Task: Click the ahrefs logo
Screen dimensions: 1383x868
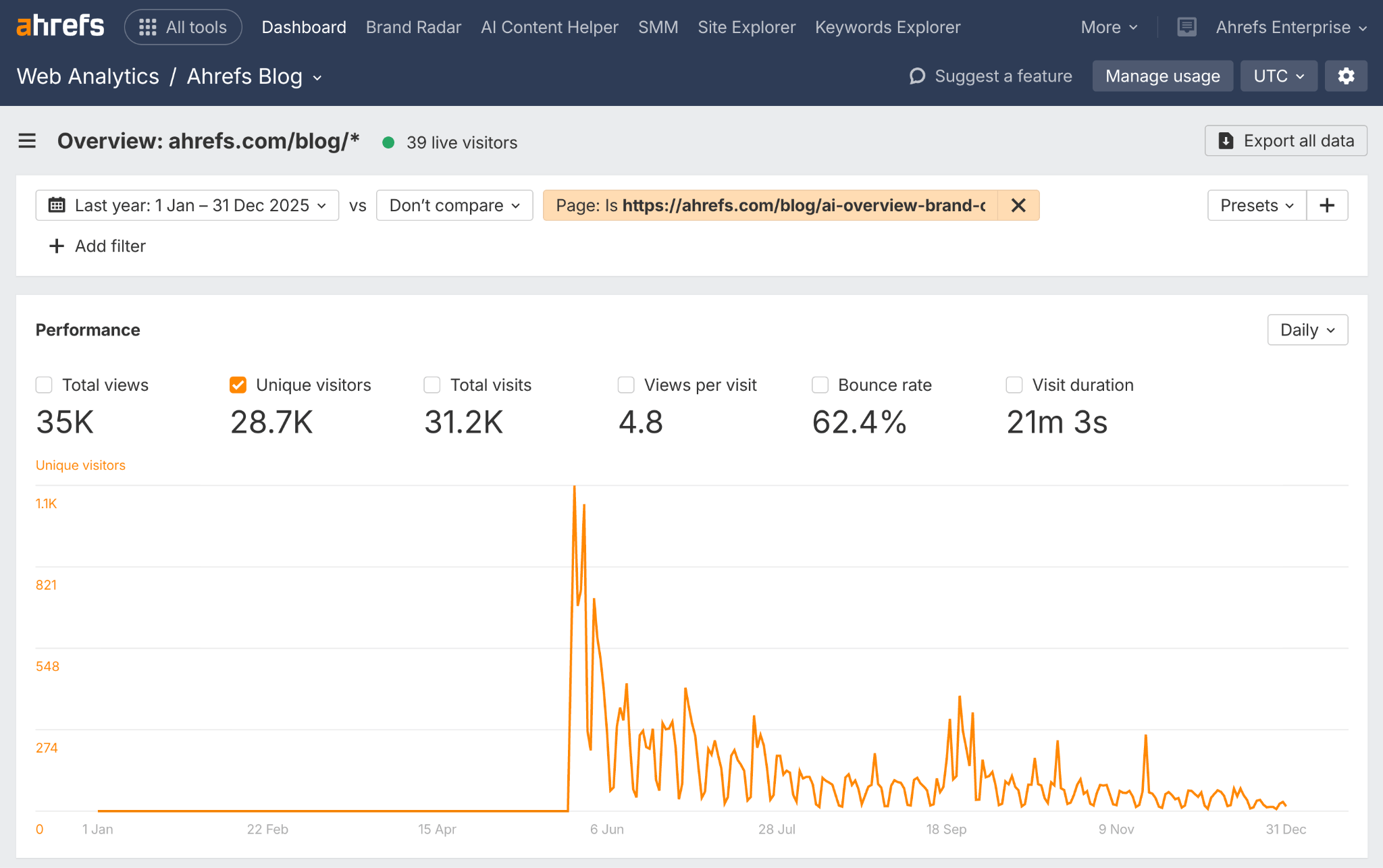Action: [59, 25]
